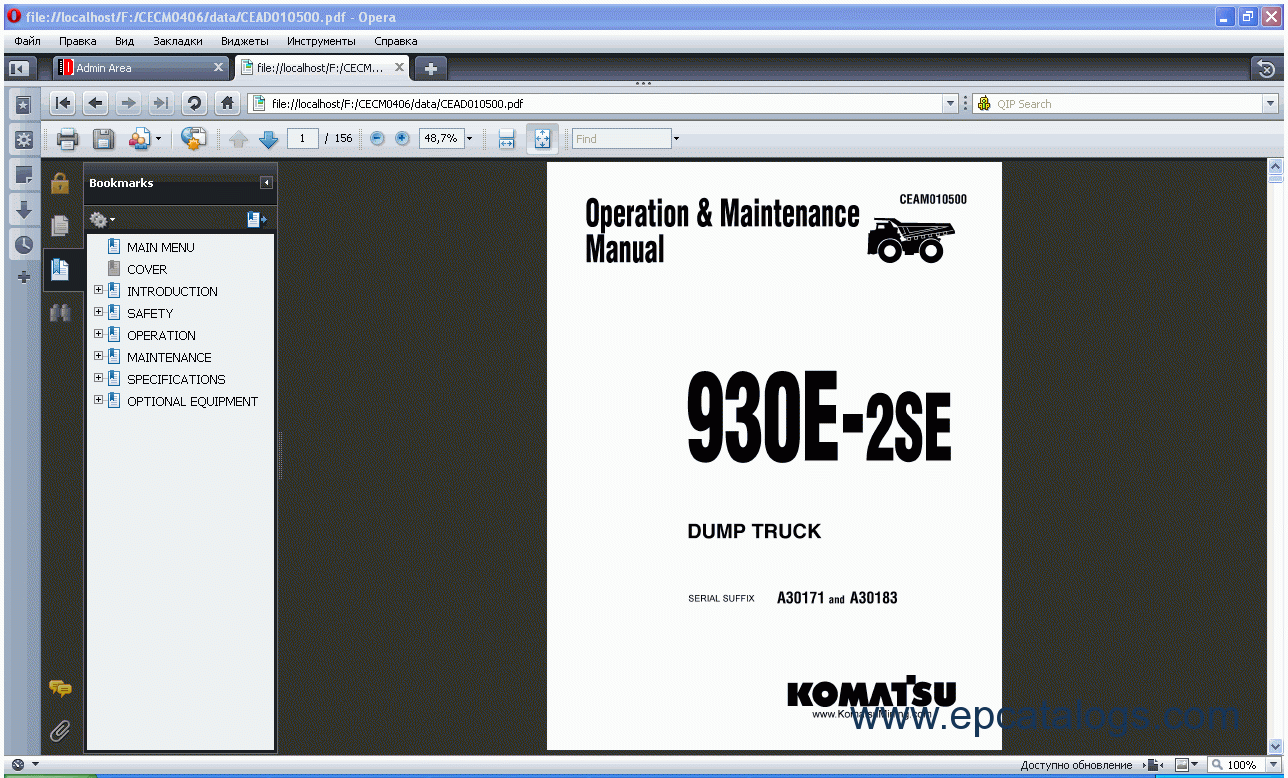Rewind to the first page in history
This screenshot has width=1288, height=778.
[63, 103]
